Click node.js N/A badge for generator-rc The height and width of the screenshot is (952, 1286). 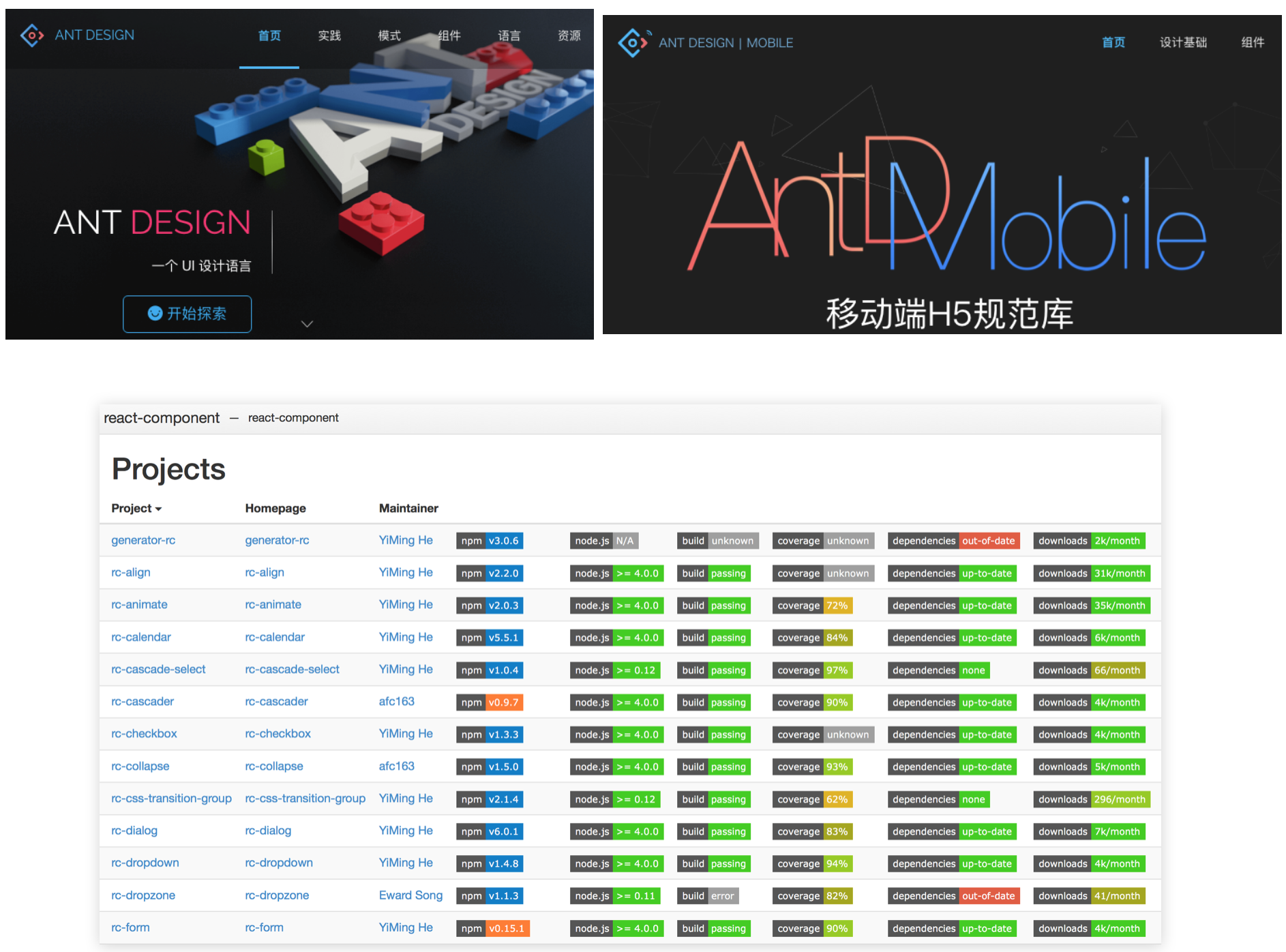pyautogui.click(x=604, y=541)
